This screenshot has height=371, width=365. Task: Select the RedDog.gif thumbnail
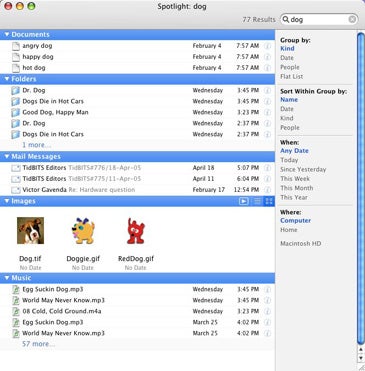[x=136, y=230]
